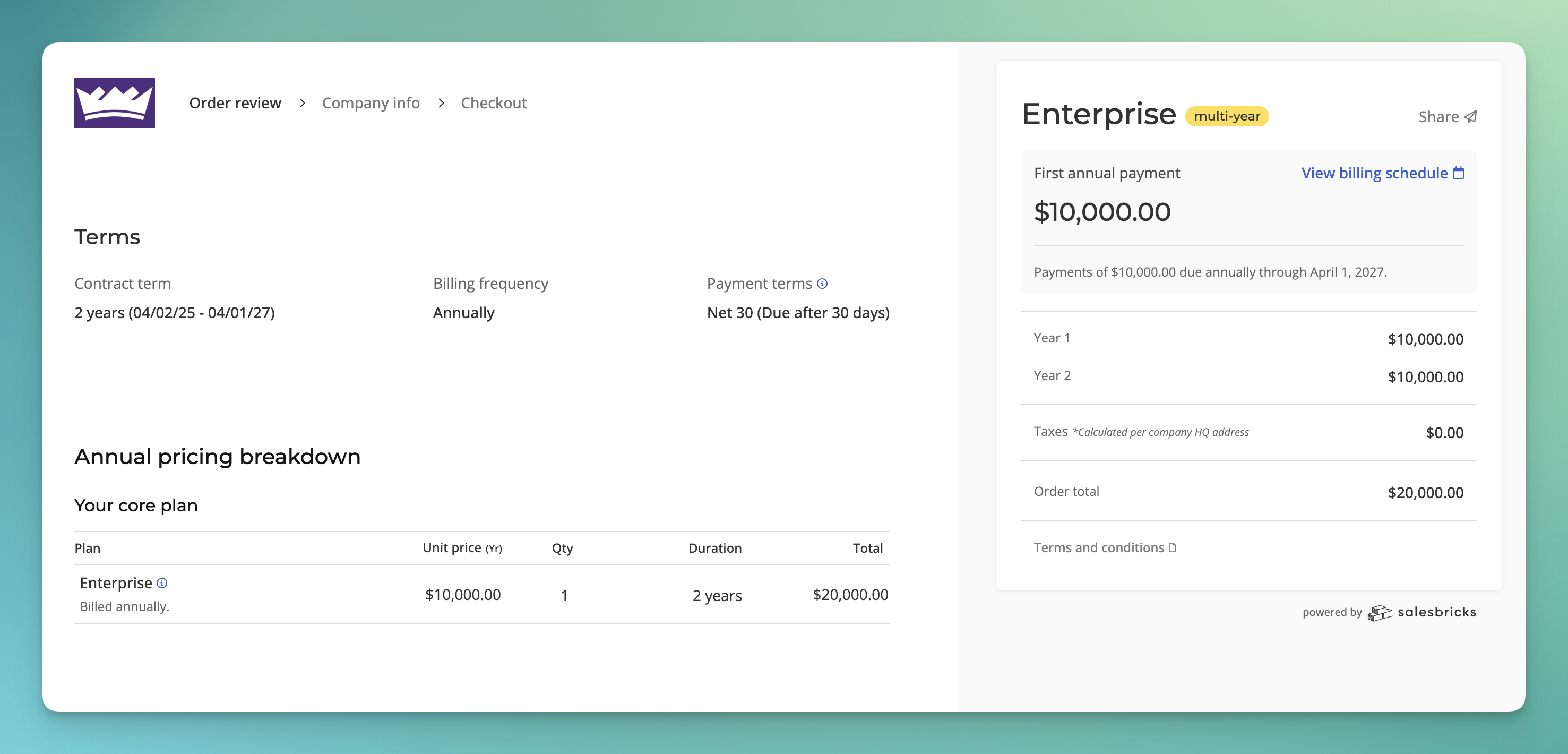
Task: Click the multi-year yellow badge
Action: click(1227, 116)
